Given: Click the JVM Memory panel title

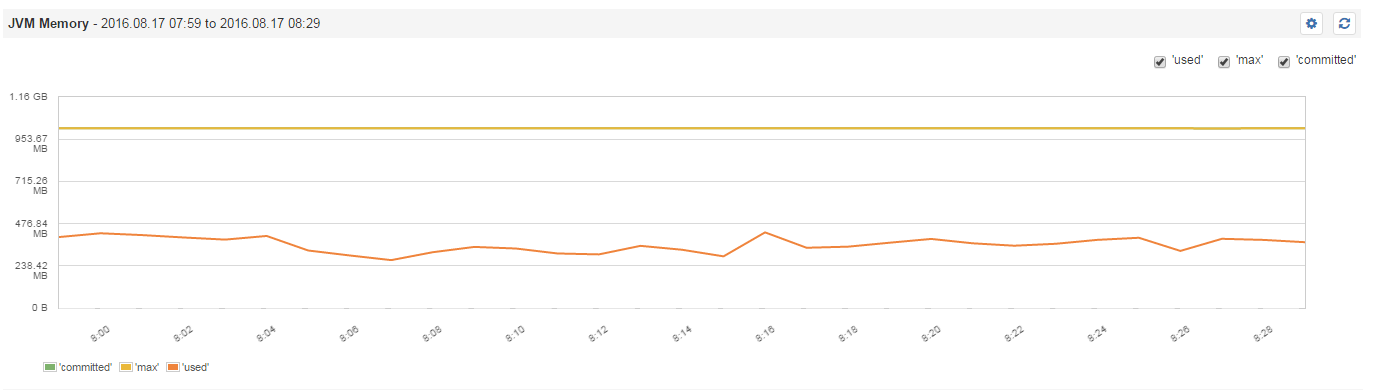Looking at the screenshot, I should (47, 22).
